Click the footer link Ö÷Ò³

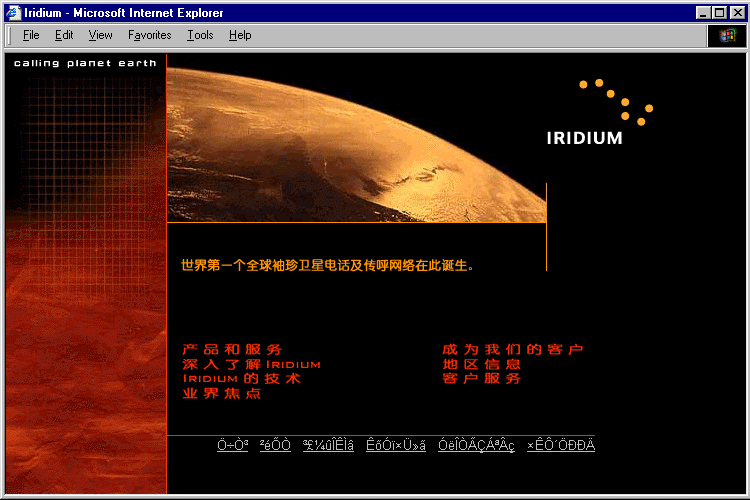click(x=232, y=445)
